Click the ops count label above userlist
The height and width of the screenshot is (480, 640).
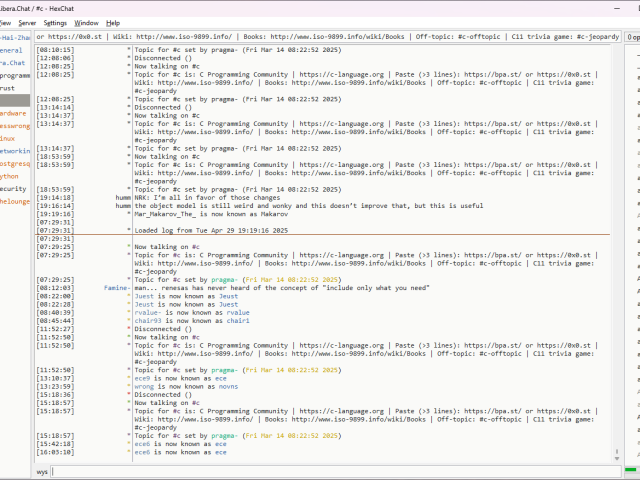pos(633,37)
